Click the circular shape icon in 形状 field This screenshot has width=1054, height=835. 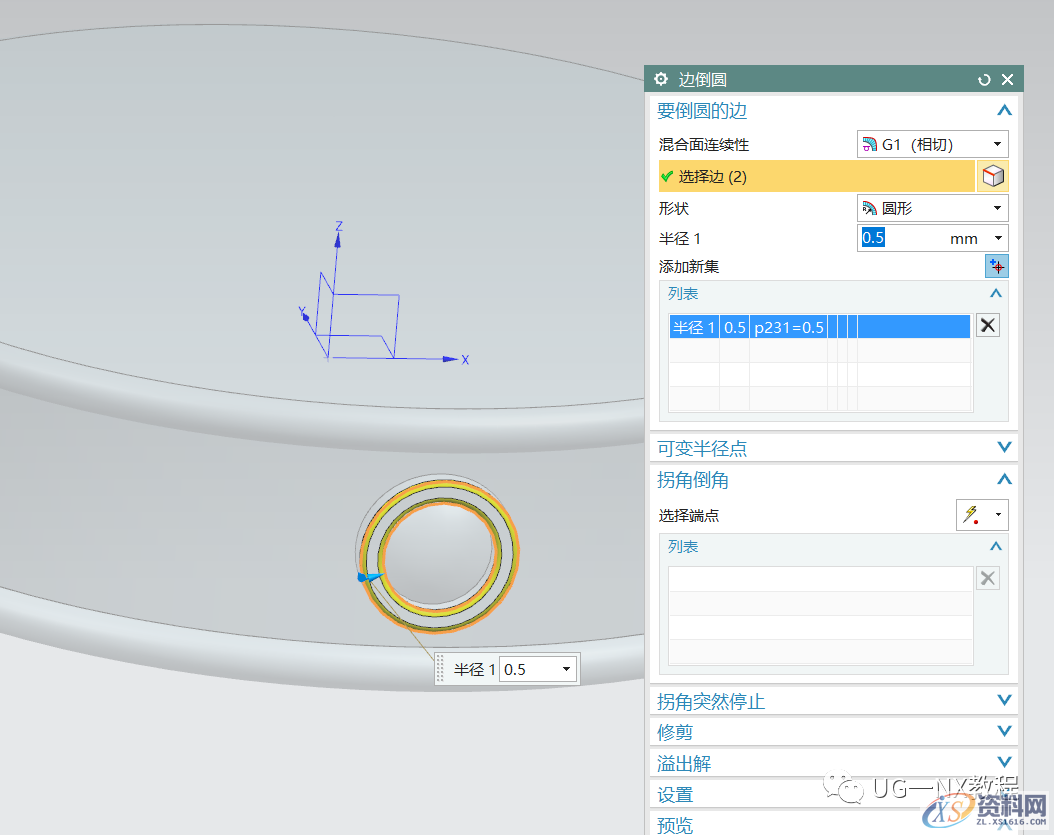[871, 208]
